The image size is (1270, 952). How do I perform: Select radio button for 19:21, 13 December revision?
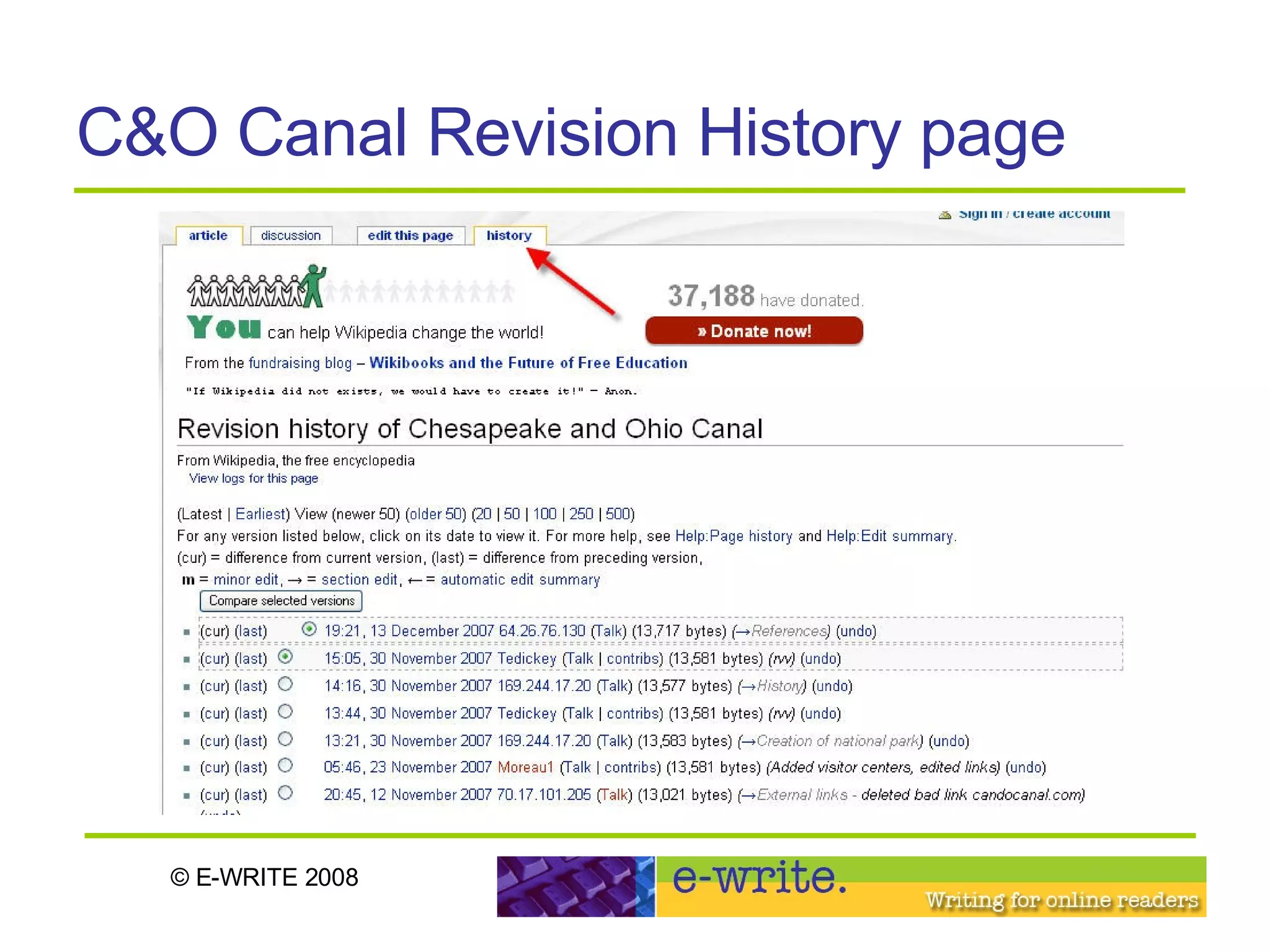[x=309, y=629]
